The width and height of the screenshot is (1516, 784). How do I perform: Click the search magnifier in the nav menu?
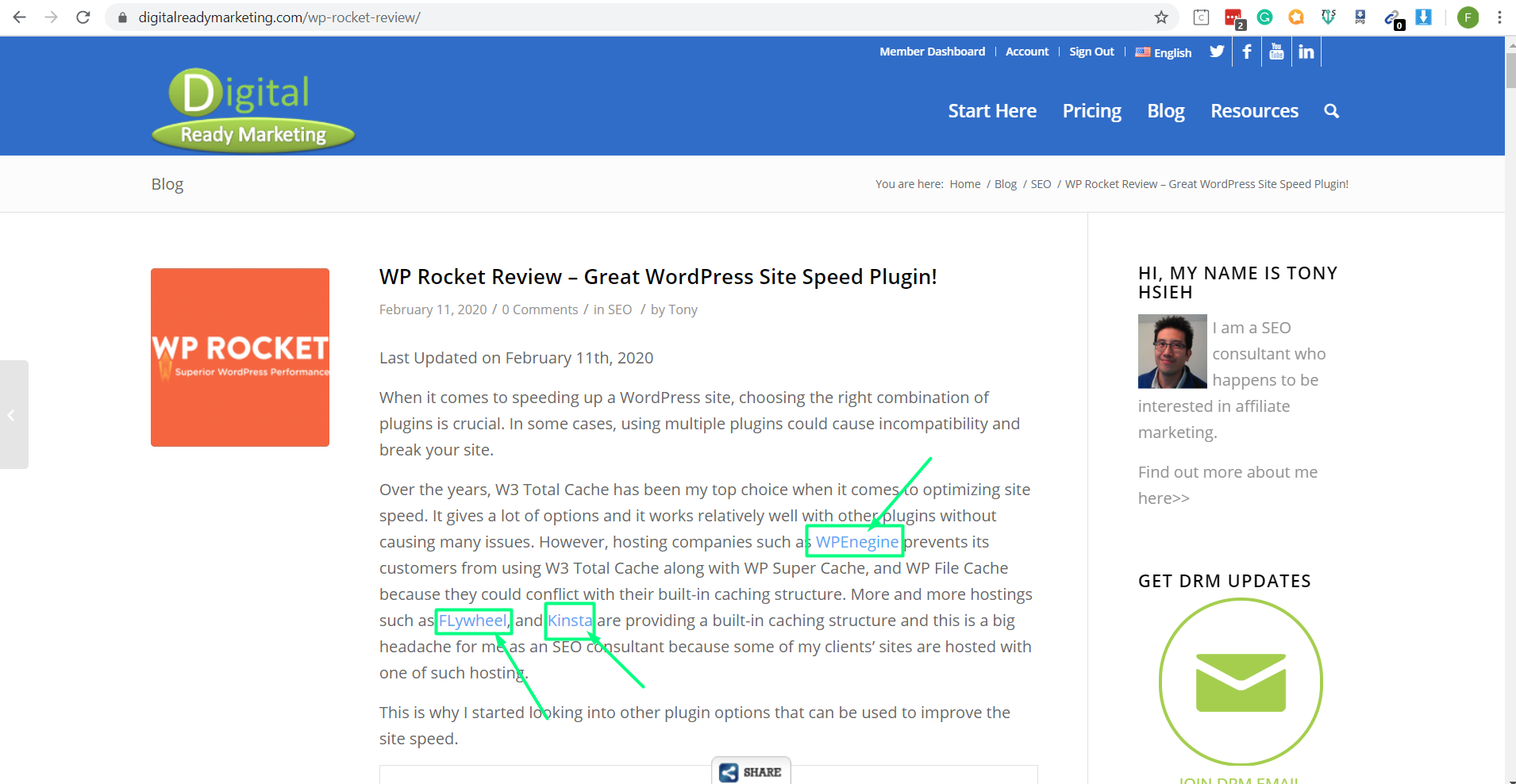pyautogui.click(x=1331, y=111)
